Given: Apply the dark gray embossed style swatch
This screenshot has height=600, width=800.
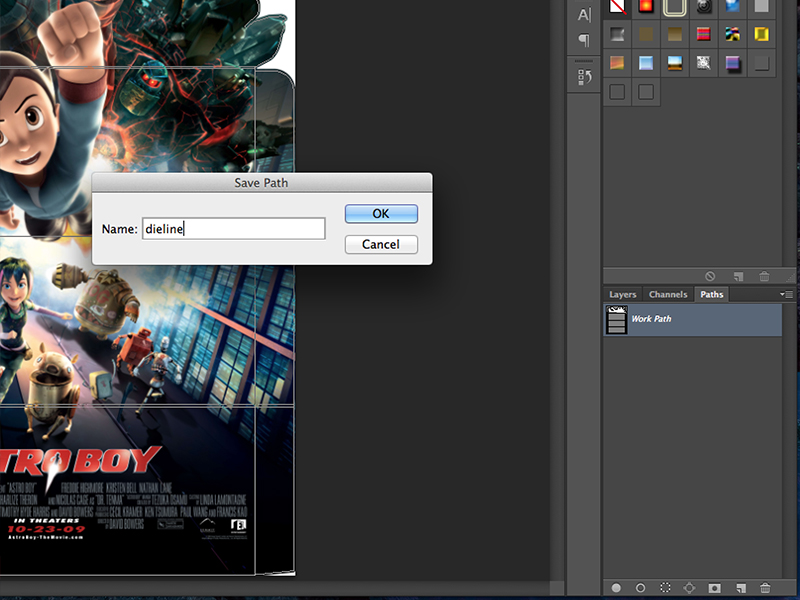Looking at the screenshot, I should coord(761,63).
